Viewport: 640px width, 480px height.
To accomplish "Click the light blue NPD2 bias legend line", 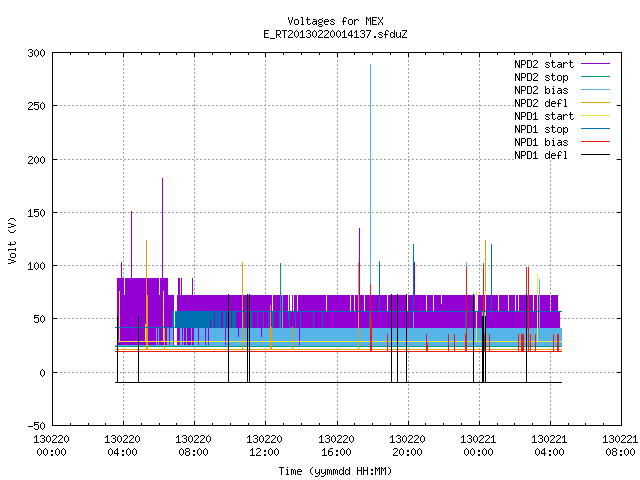I will point(596,90).
